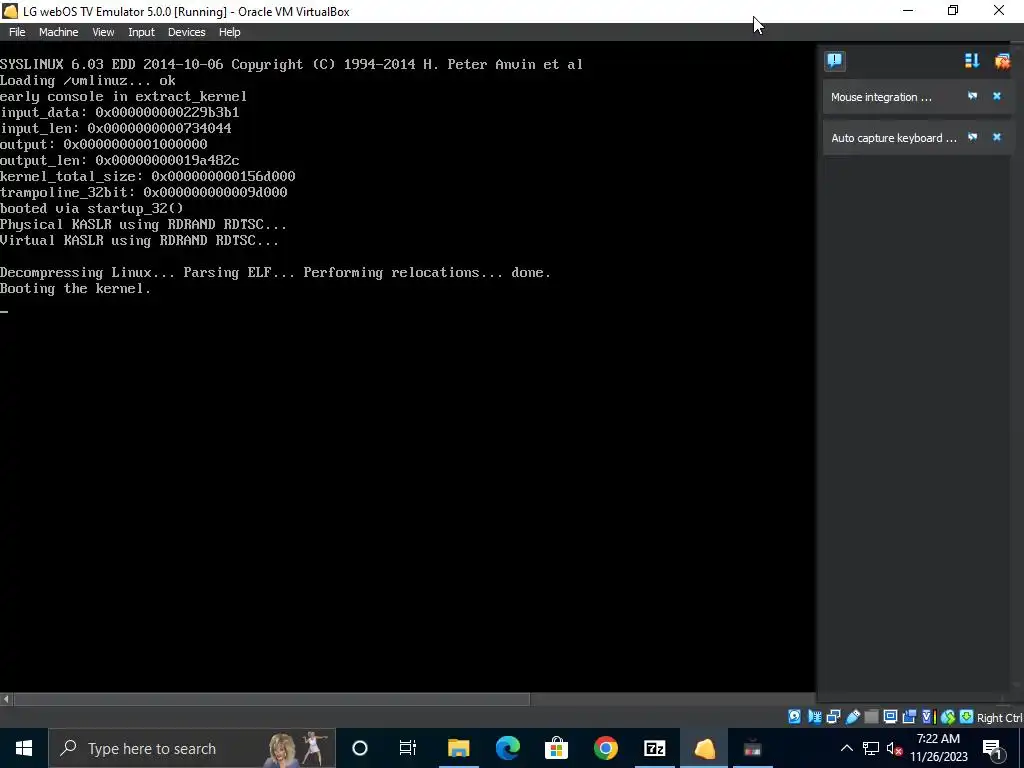Dismiss the Auto capture keyboard notification
The image size is (1024, 768).
pos(997,137)
